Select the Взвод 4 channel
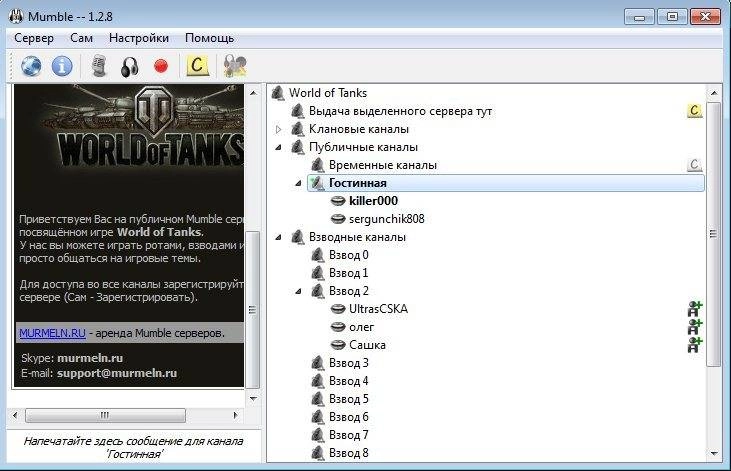Screen dimensions: 731x471 [349, 381]
